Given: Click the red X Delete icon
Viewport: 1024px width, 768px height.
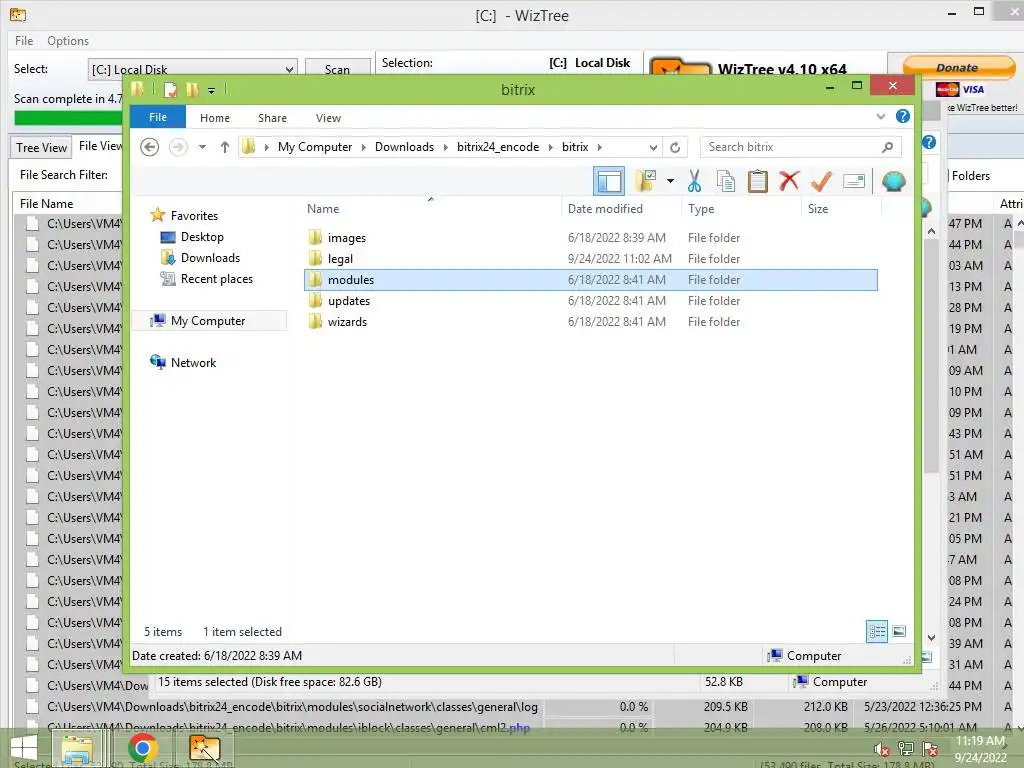Looking at the screenshot, I should [x=789, y=180].
